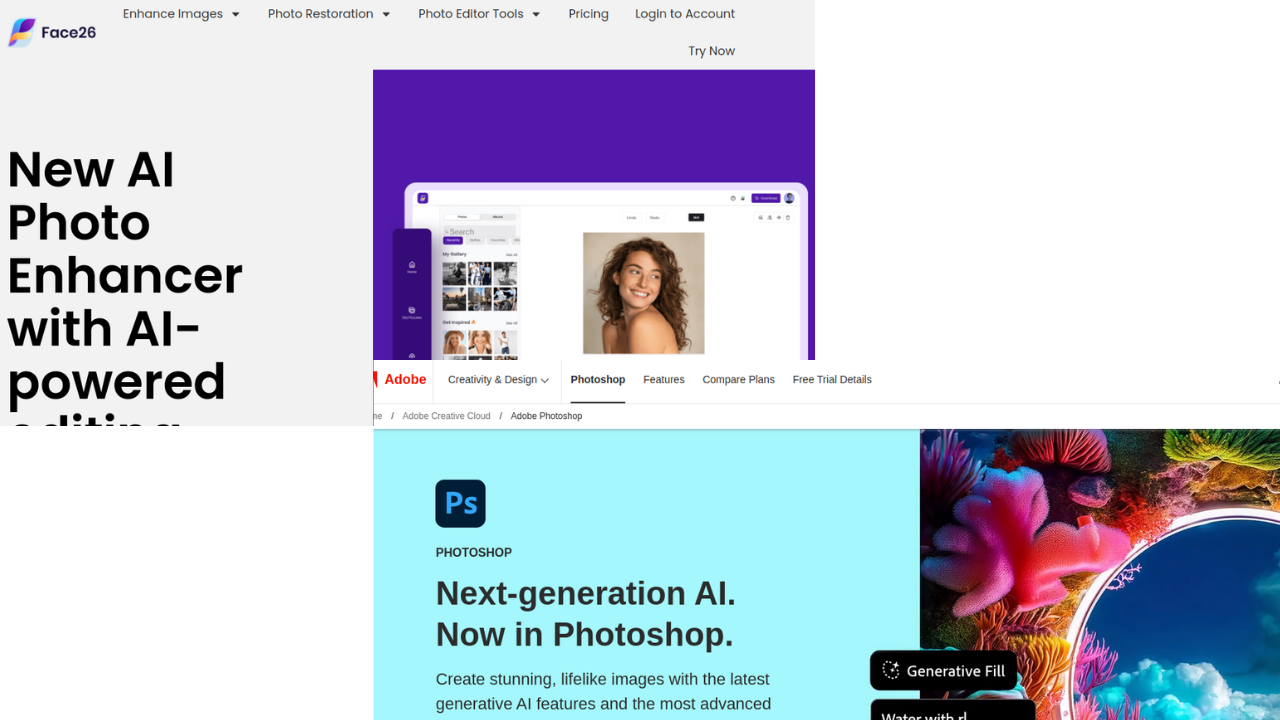Click the chevron next to Creativity & Design
This screenshot has width=1280, height=720.
click(545, 381)
